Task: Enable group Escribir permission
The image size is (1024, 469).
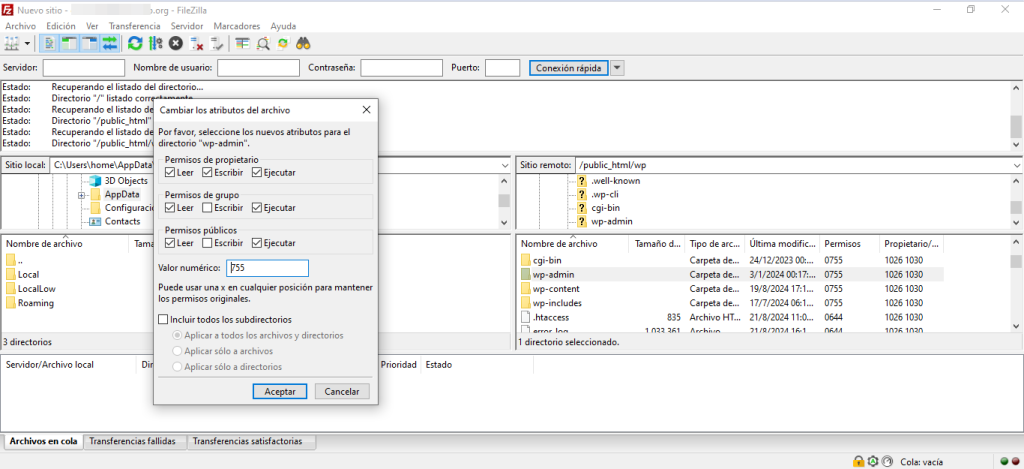Action: point(206,208)
